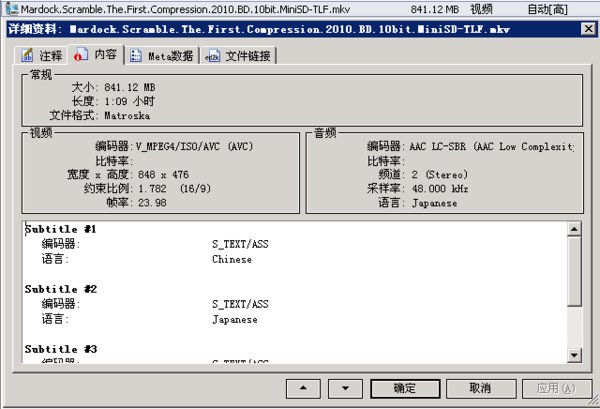Screen dimensions: 600x409
Task: Click the 848 x 476 resolution value
Action: pos(163,175)
